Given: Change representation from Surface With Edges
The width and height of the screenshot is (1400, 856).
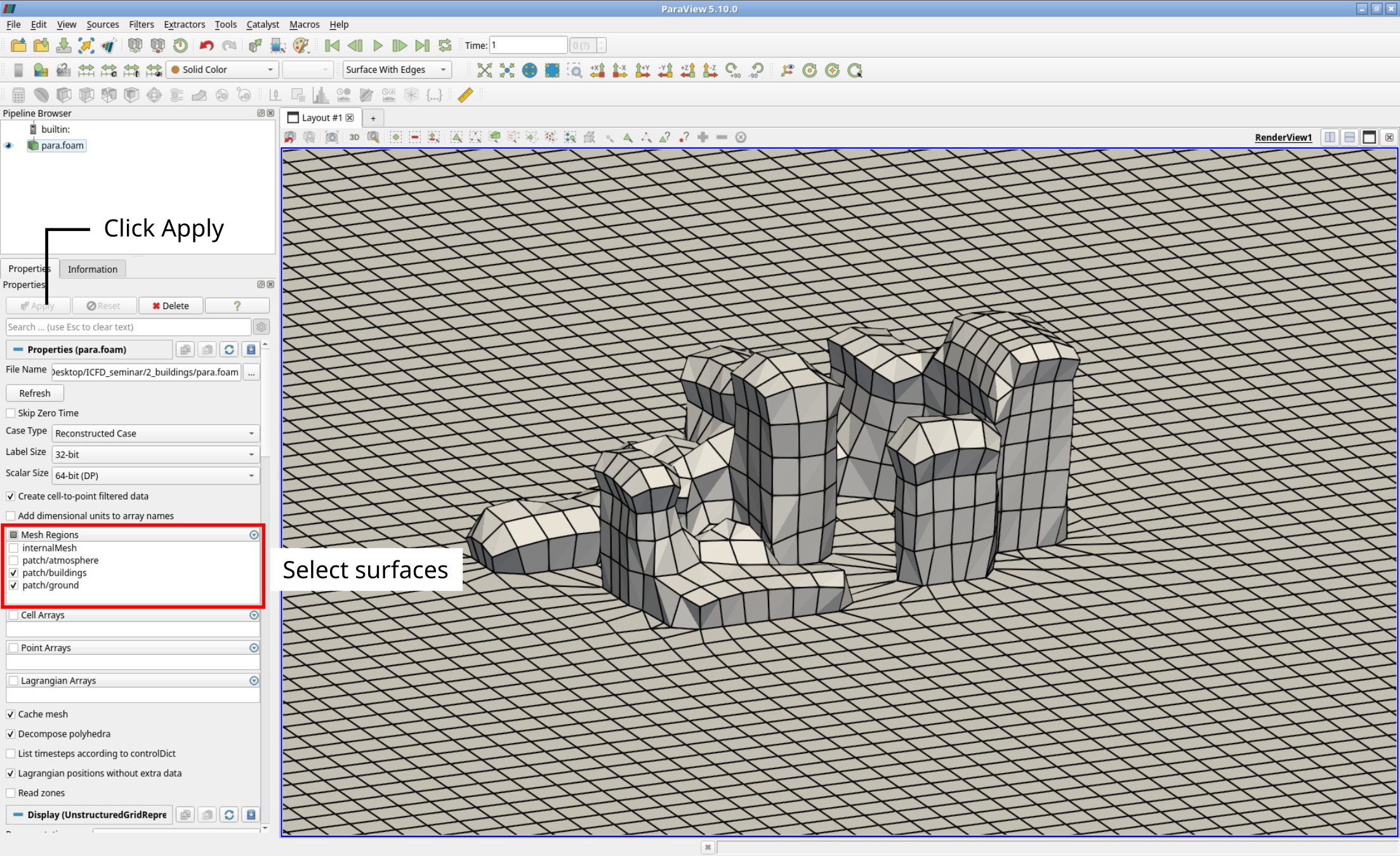Looking at the screenshot, I should click(x=396, y=70).
